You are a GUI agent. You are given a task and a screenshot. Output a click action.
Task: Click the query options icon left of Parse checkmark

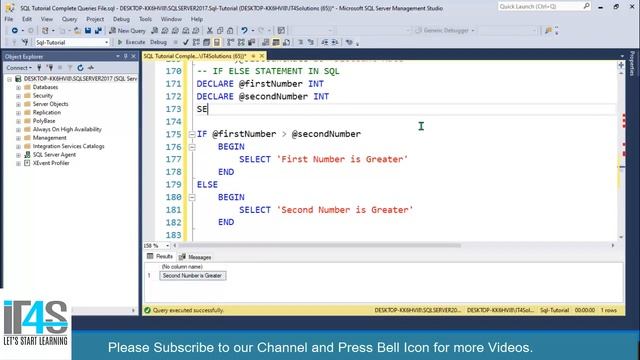[x=176, y=42]
